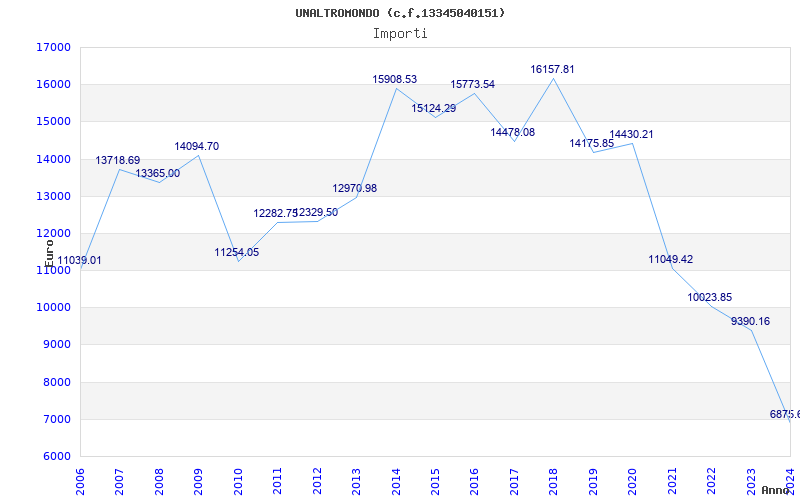Select the data label 11049.42

click(671, 260)
